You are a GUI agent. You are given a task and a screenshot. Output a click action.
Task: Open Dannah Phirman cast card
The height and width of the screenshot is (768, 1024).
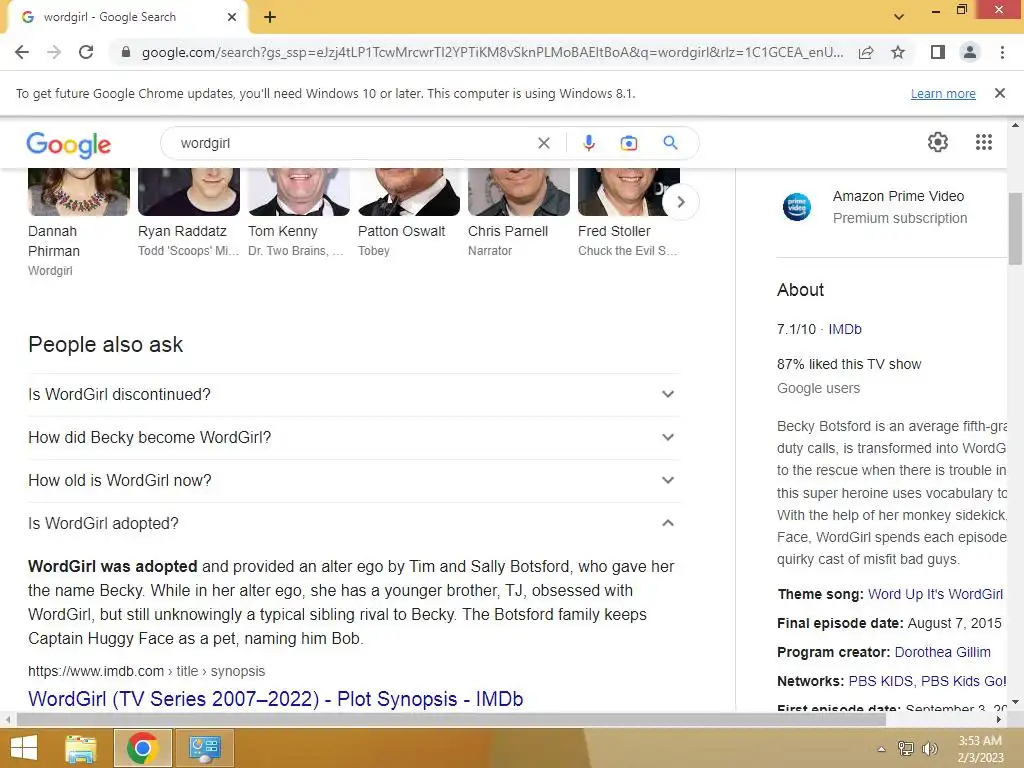(x=78, y=222)
